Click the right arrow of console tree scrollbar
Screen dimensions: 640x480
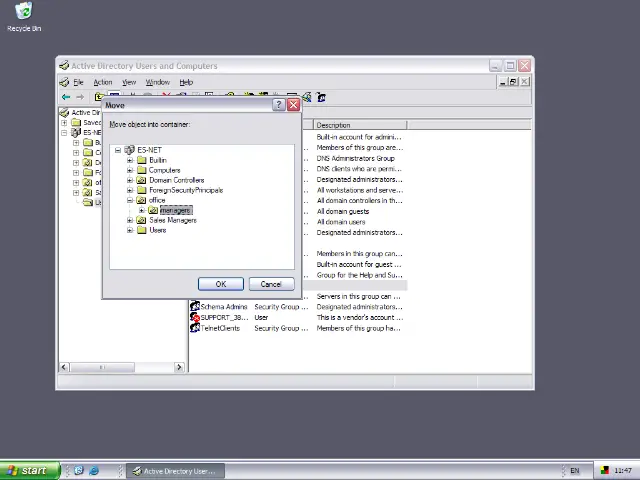(179, 367)
